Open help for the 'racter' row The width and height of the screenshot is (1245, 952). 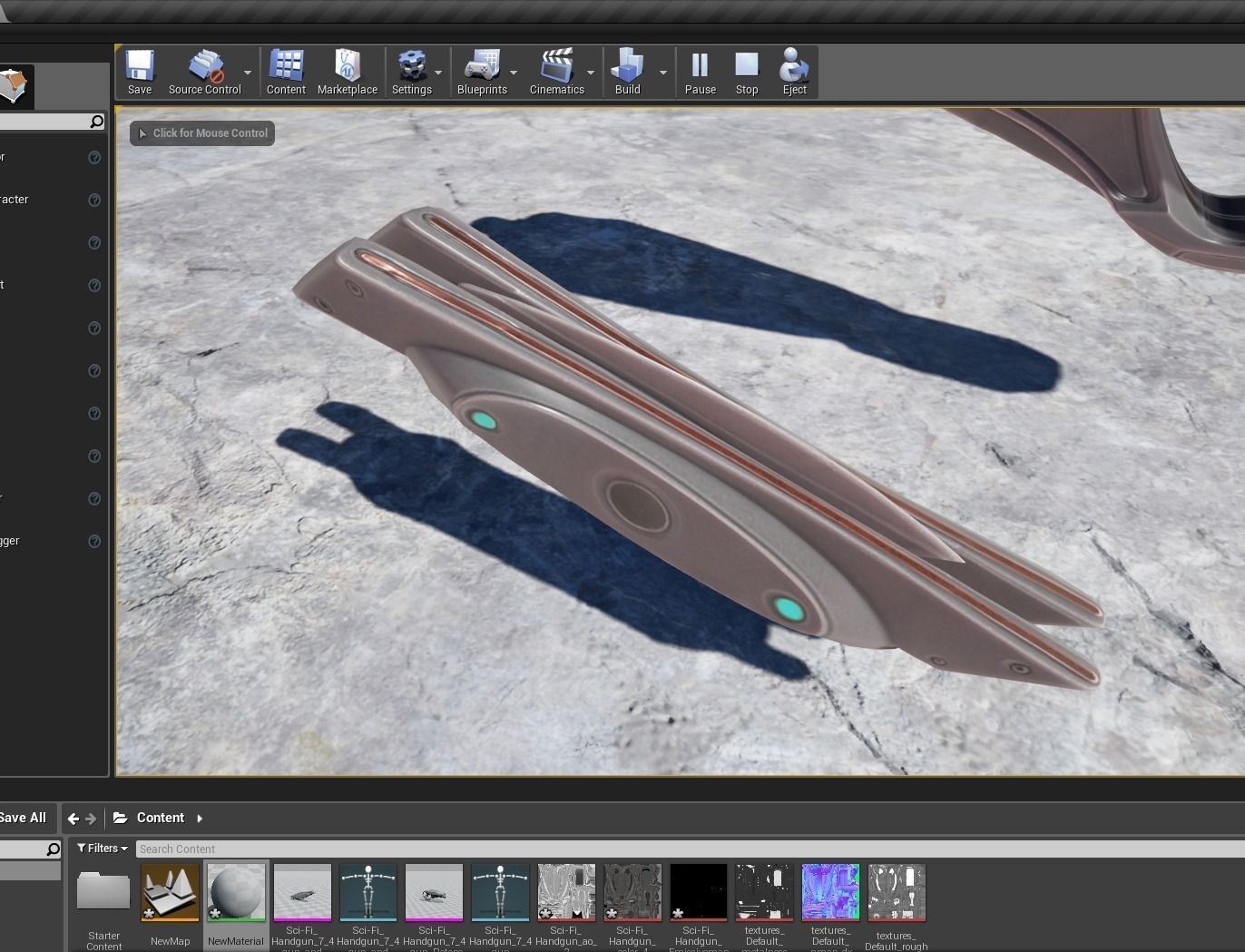94,200
